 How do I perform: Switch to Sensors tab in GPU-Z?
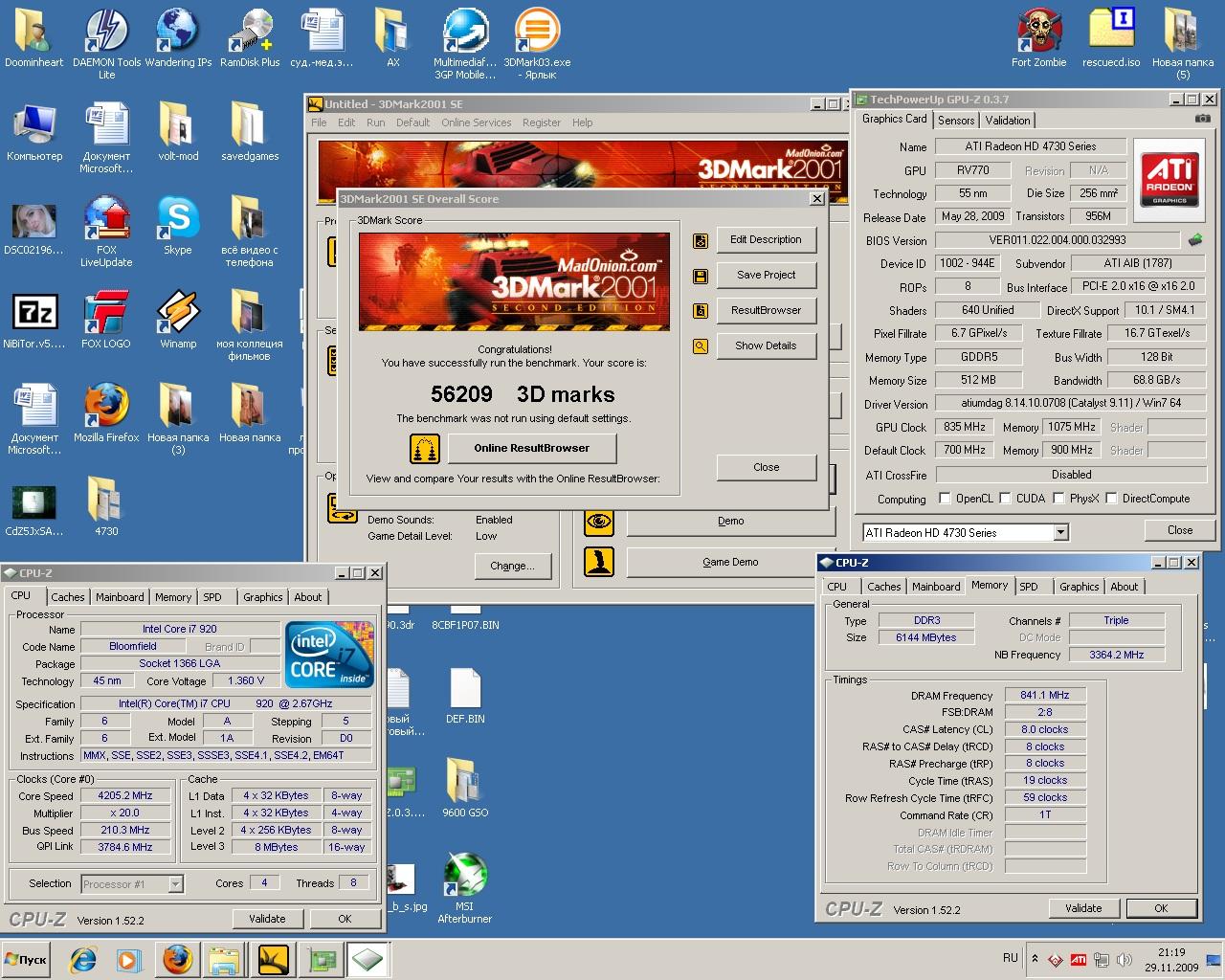(956, 120)
